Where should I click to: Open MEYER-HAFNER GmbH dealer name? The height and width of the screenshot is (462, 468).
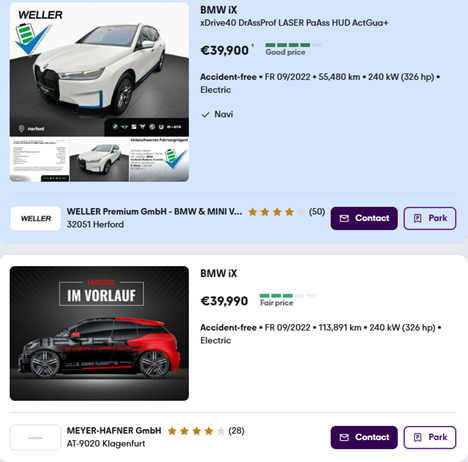(114, 431)
